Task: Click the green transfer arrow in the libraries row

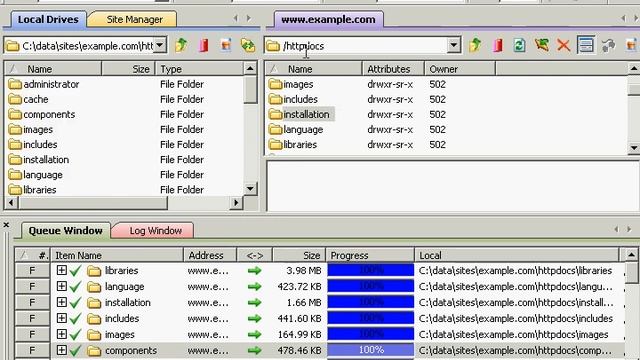Action: click(x=254, y=271)
